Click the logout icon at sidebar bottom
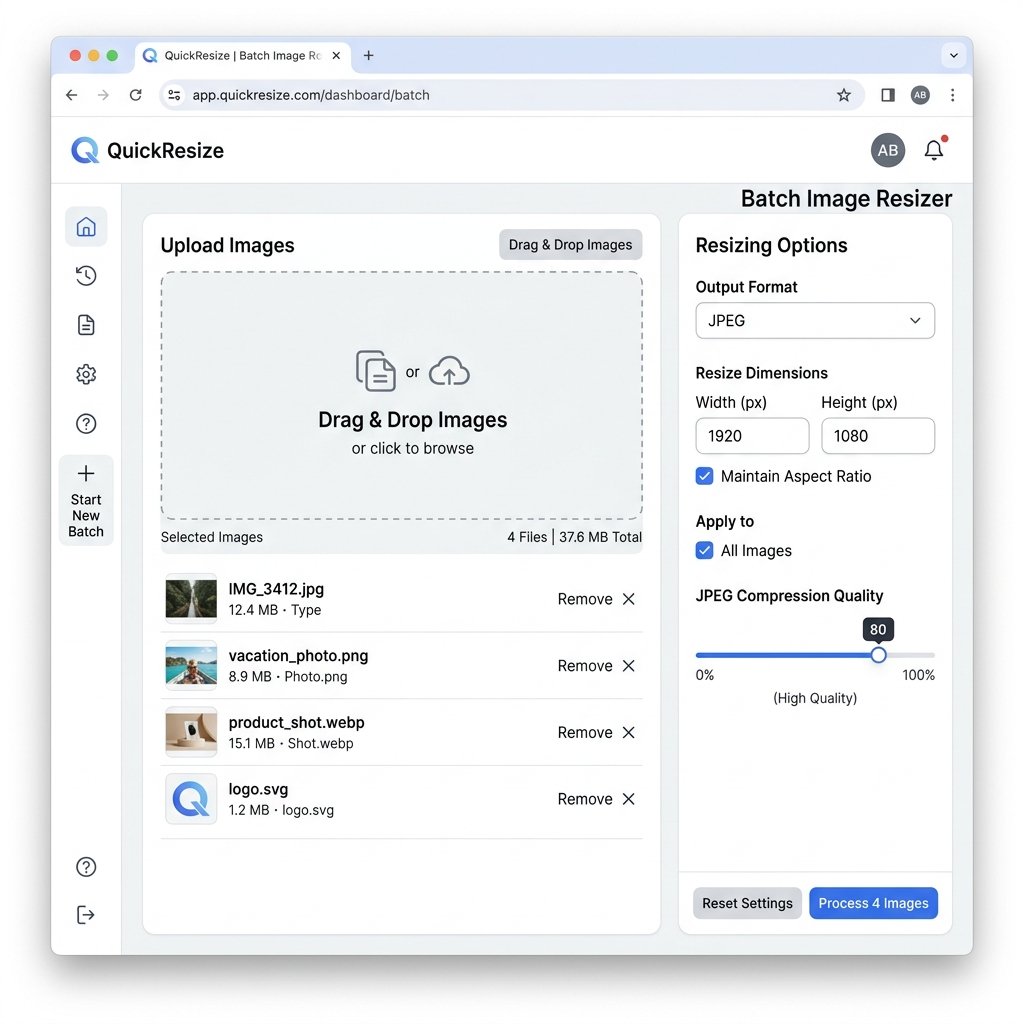 click(86, 914)
